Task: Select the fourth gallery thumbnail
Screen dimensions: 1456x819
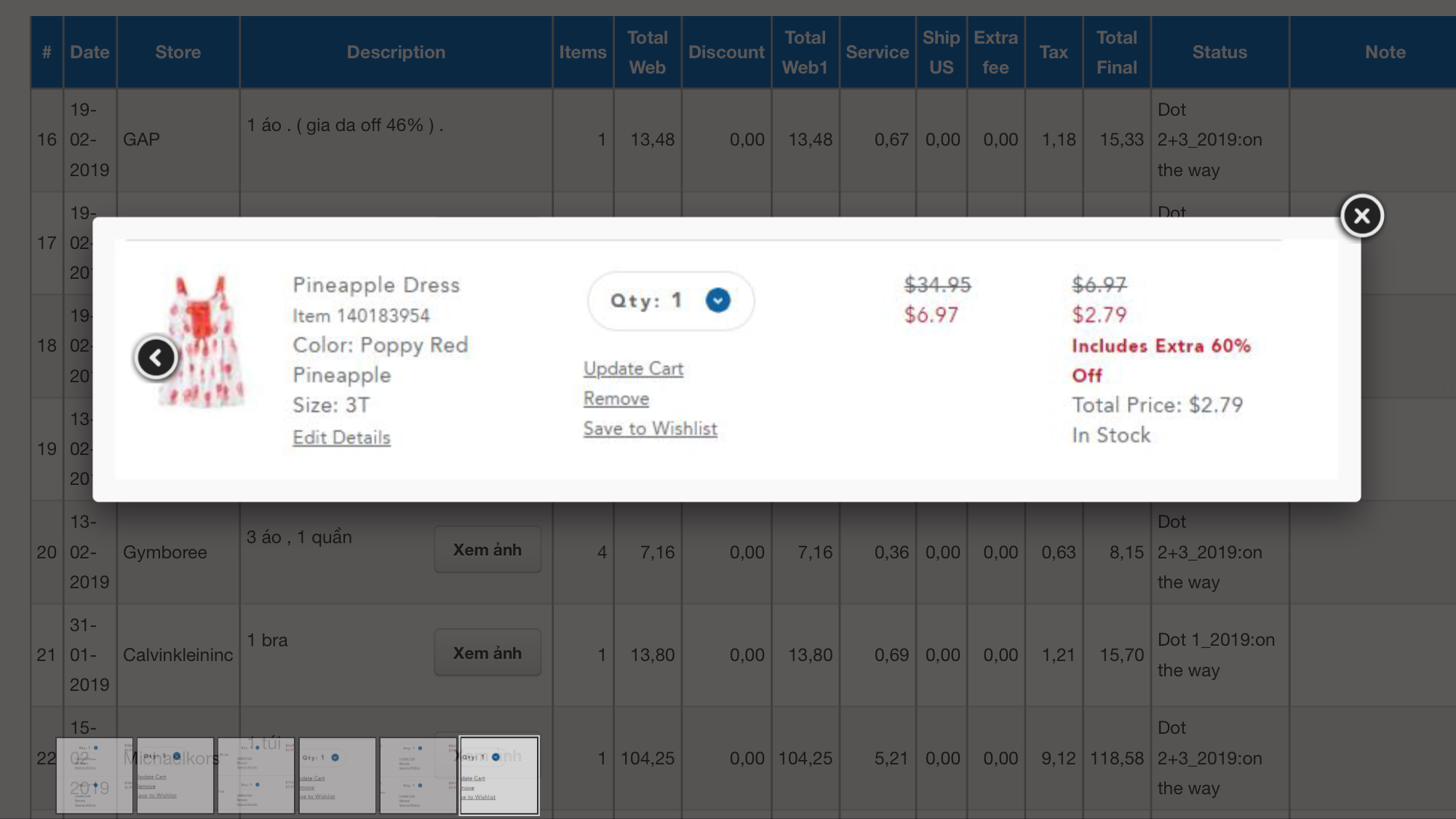Action: (337, 775)
